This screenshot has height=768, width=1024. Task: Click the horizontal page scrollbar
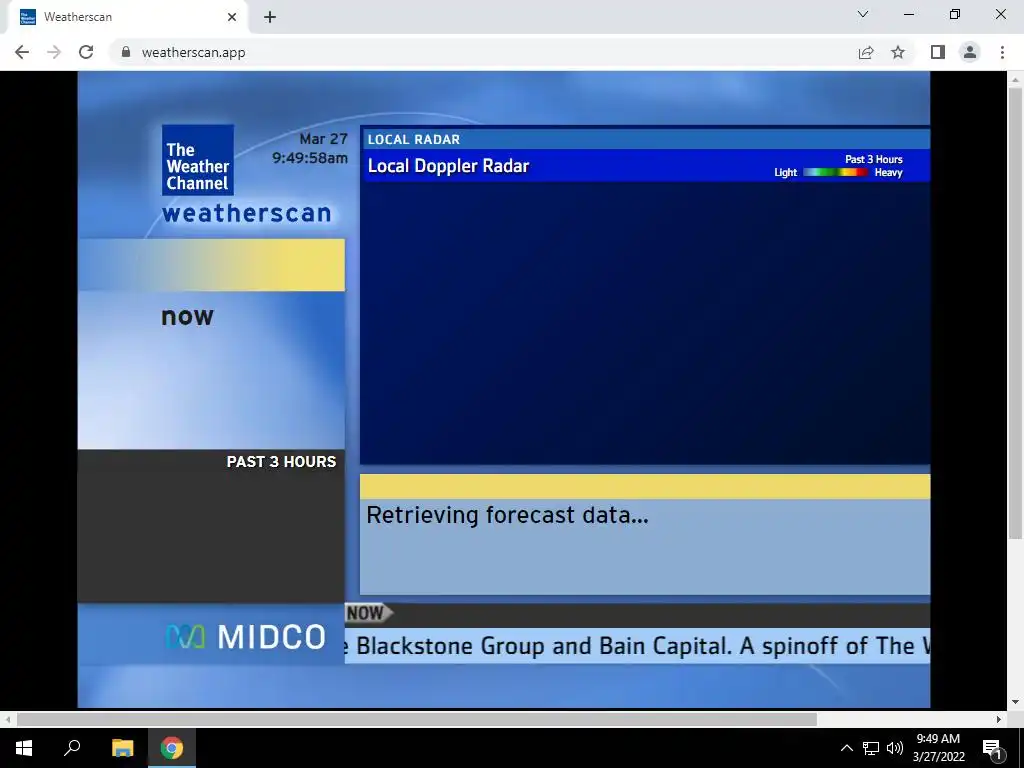[x=417, y=720]
